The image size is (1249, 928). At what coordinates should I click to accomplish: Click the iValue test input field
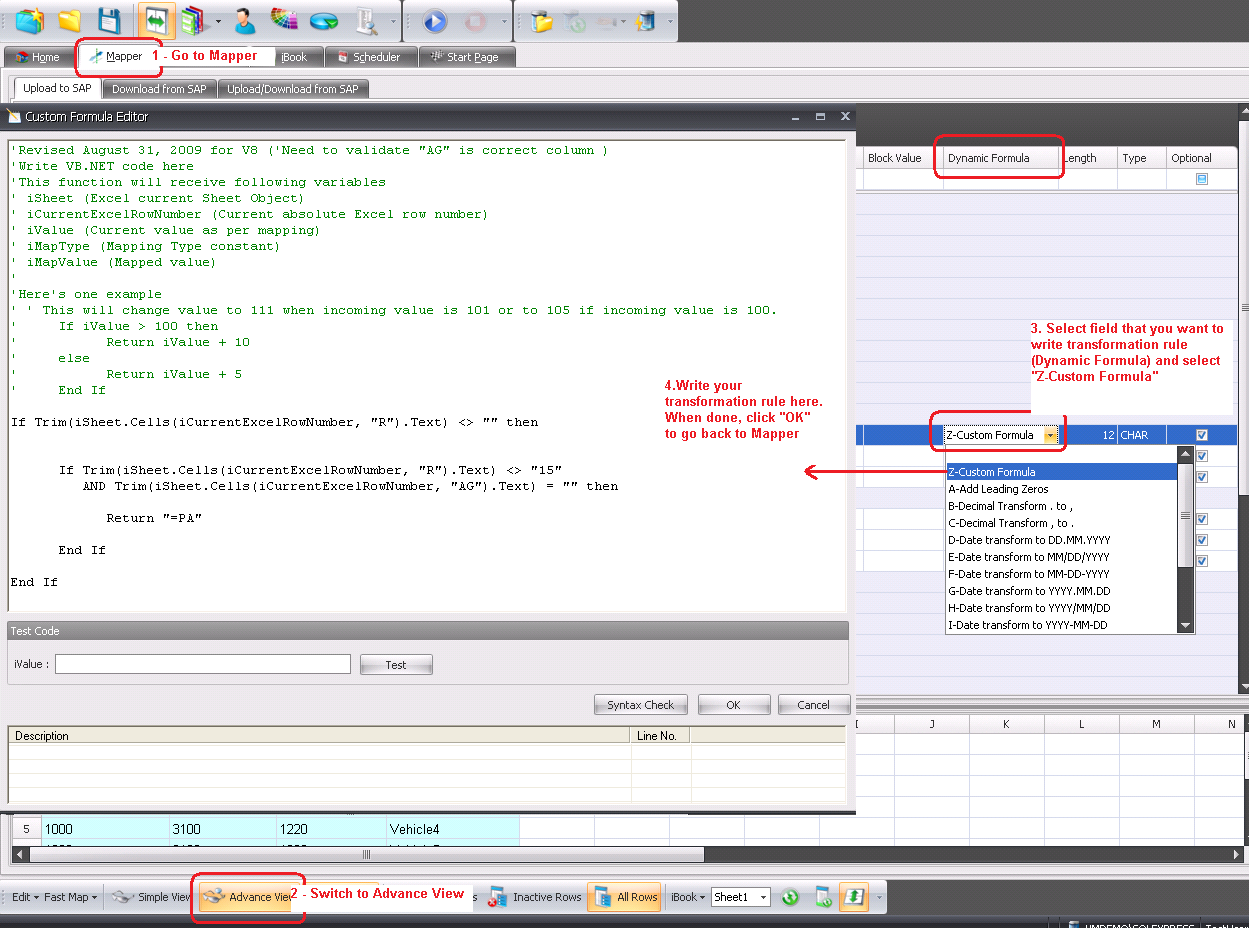coord(202,664)
